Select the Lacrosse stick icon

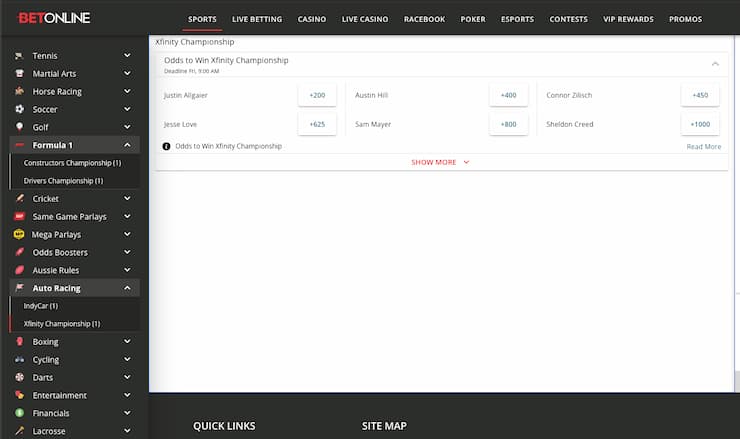tap(19, 431)
